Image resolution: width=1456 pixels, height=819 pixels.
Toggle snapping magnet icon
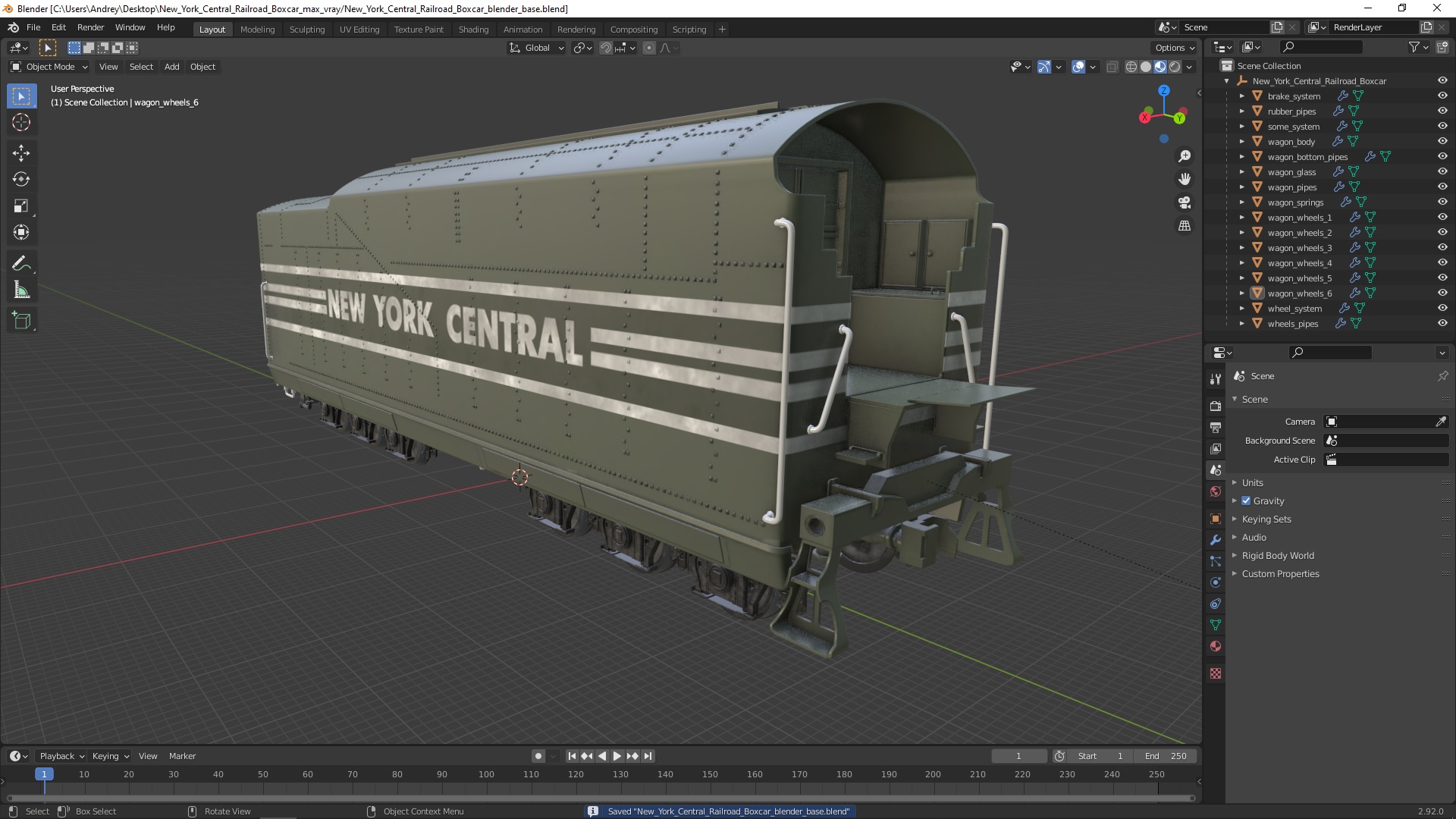(605, 48)
